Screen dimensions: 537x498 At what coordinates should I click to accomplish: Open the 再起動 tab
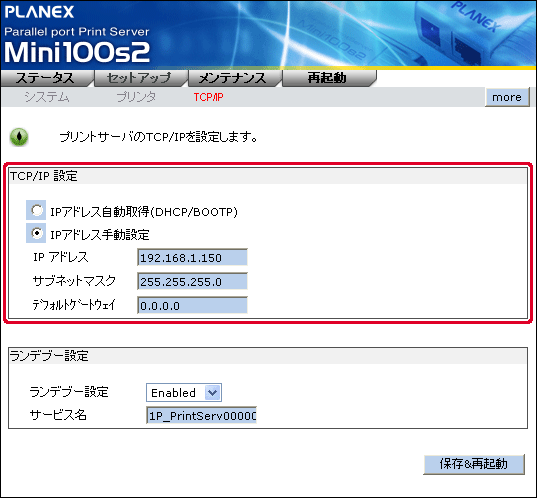click(x=328, y=78)
